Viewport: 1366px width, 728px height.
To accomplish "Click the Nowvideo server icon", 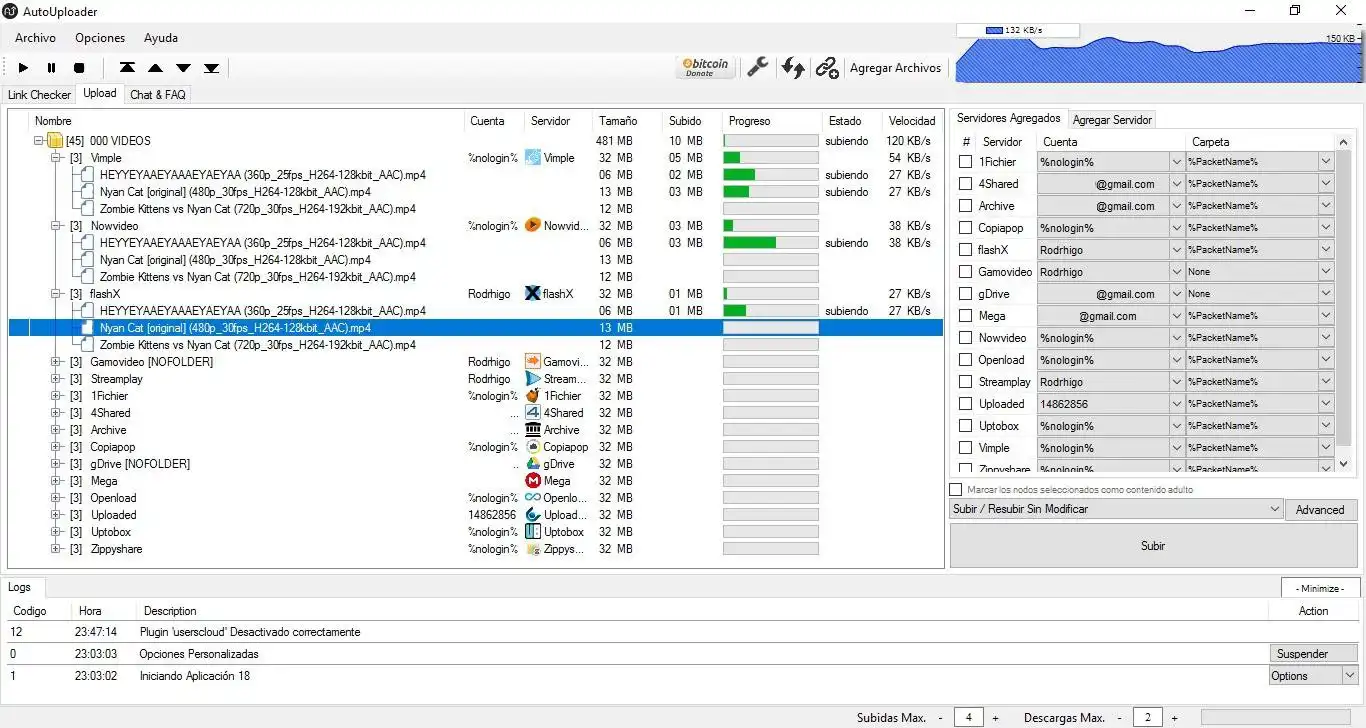I will click(533, 226).
